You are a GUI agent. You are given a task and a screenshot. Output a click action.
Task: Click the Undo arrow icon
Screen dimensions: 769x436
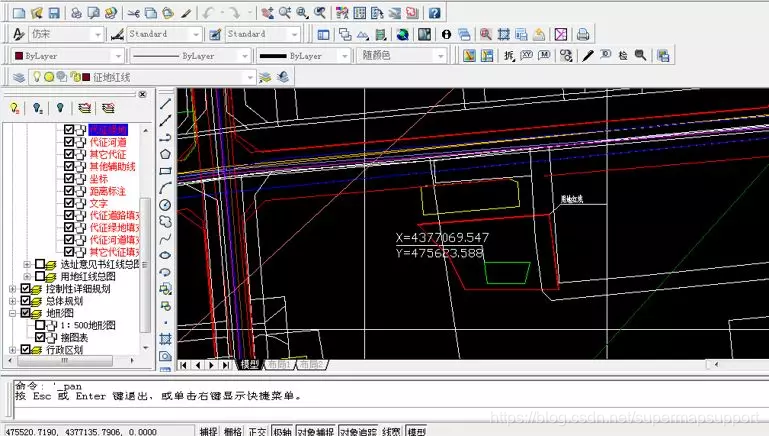pos(209,13)
